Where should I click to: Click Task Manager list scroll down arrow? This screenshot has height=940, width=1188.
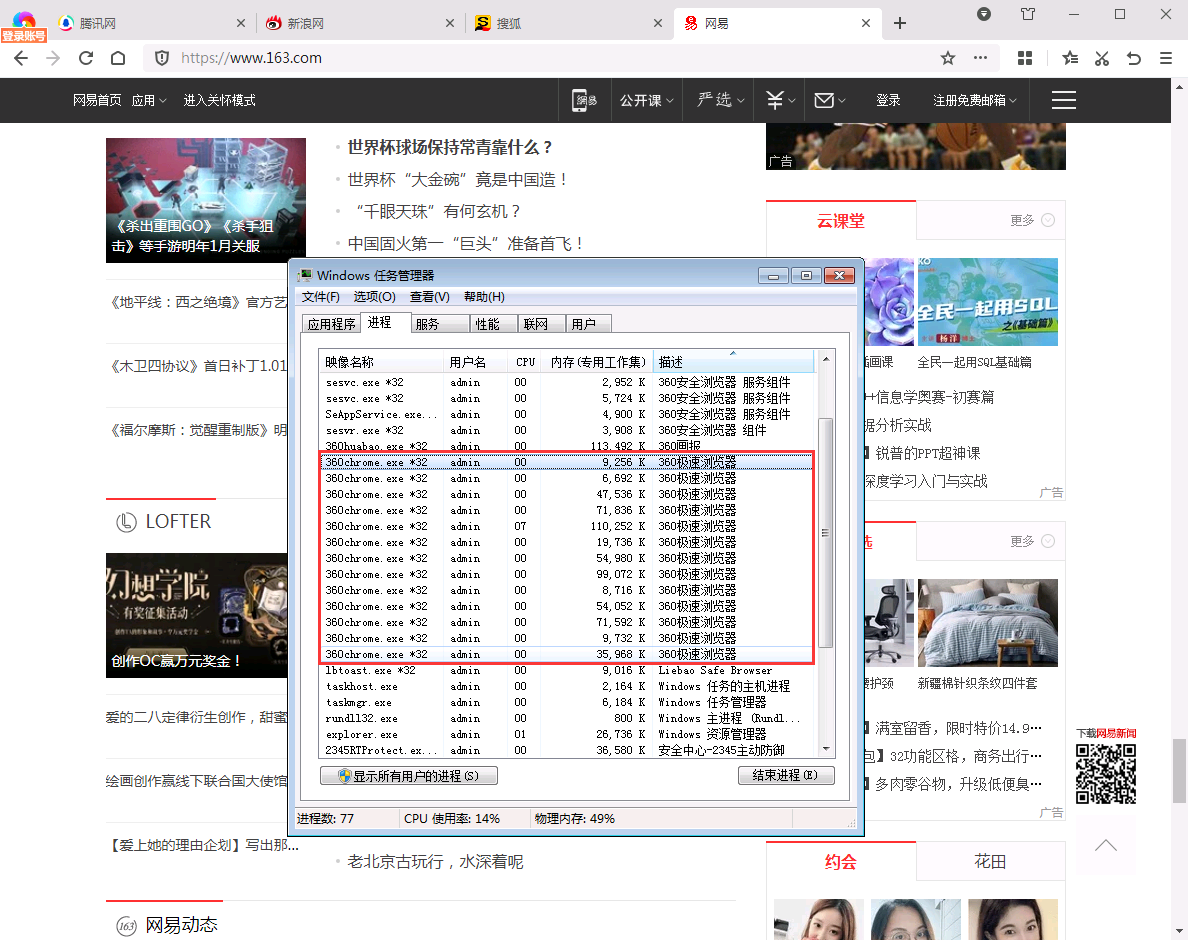(826, 748)
